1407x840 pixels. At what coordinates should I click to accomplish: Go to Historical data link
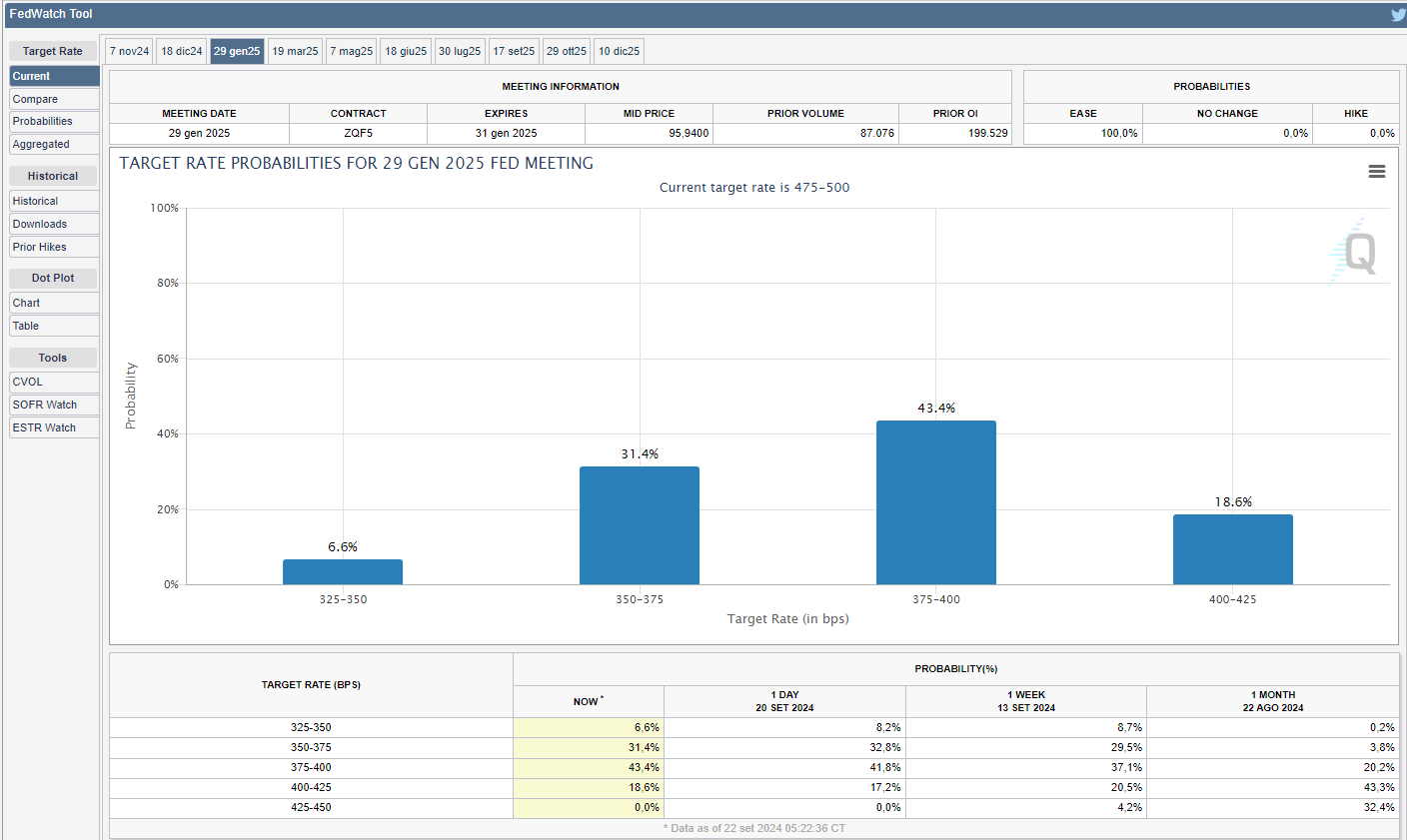click(54, 201)
